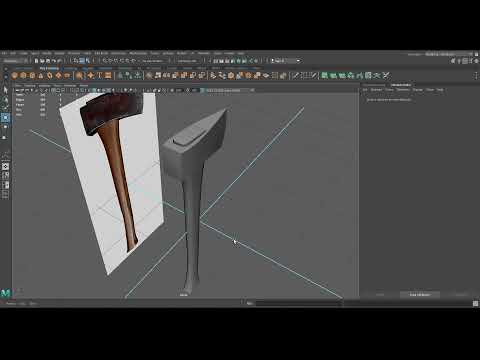This screenshot has width=480, height=360.
Task: Toggle the highlighted select by object type mode
Action: coord(82,61)
